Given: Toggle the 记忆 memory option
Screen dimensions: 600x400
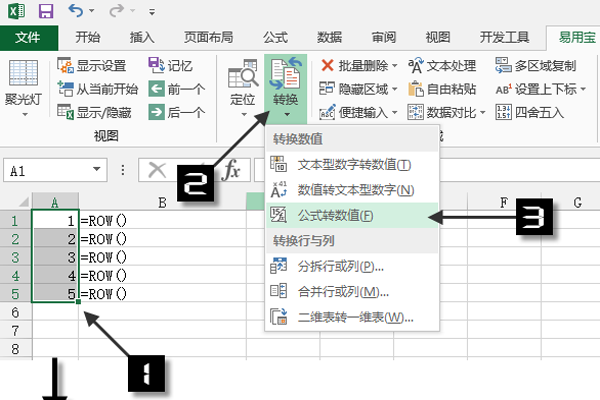Looking at the screenshot, I should tap(156, 66).
